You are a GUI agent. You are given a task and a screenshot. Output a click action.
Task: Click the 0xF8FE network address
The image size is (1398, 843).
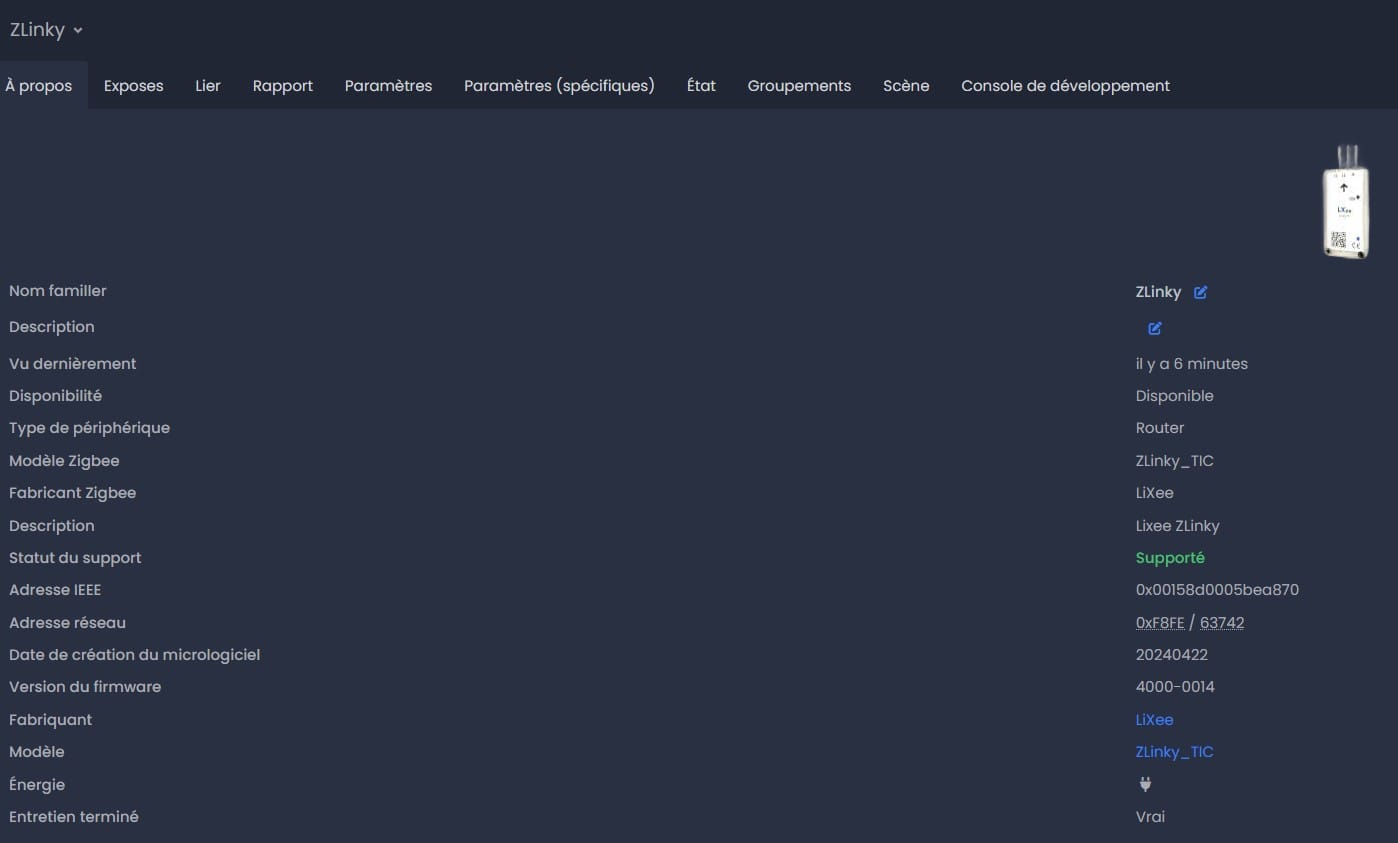tap(1160, 622)
